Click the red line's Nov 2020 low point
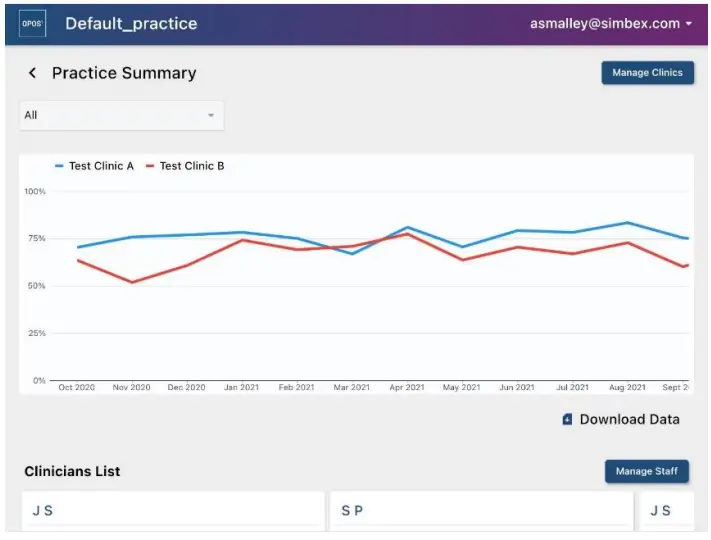 click(132, 282)
